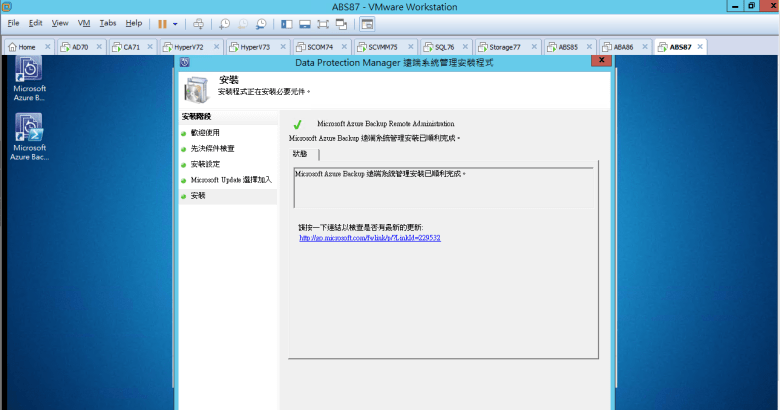Enter full screen mode via toolbar icon
Screen dimensions: 780x410
[x=323, y=23]
